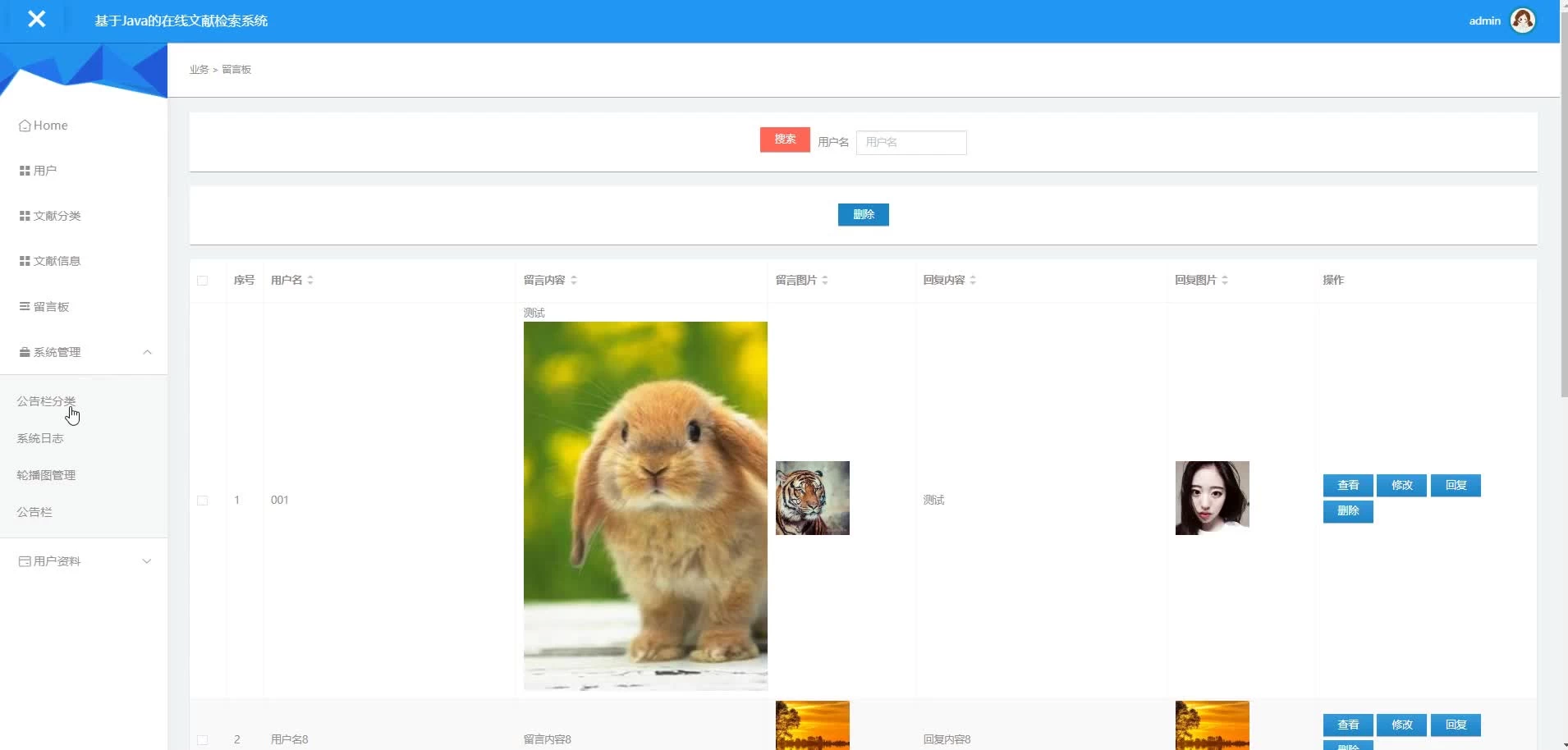Sort by 用户名 column arrows
This screenshot has height=750, width=1568.
310,280
